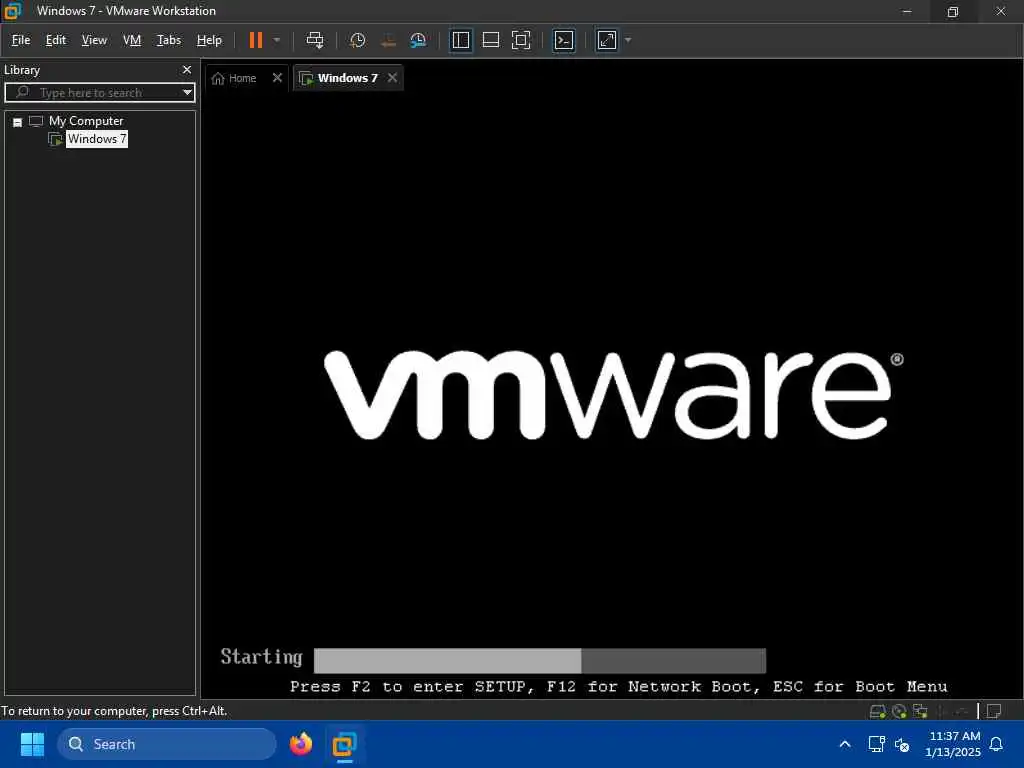Open the View menu

coord(94,40)
